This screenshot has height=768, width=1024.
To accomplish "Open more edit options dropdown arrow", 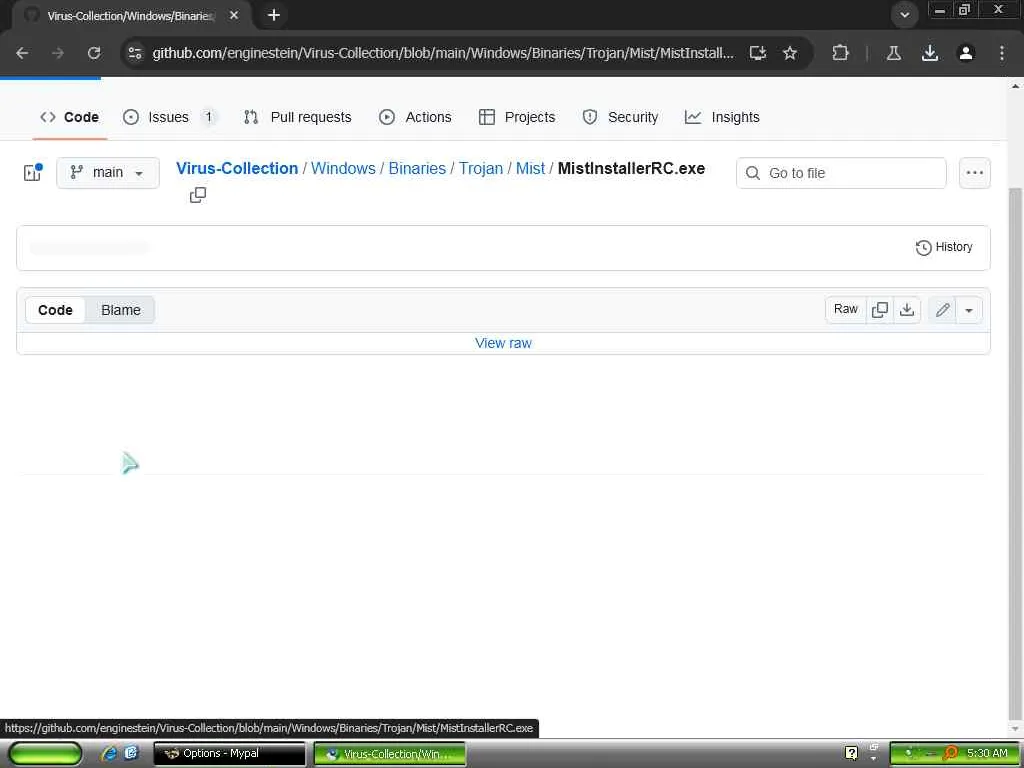I will (x=969, y=310).
